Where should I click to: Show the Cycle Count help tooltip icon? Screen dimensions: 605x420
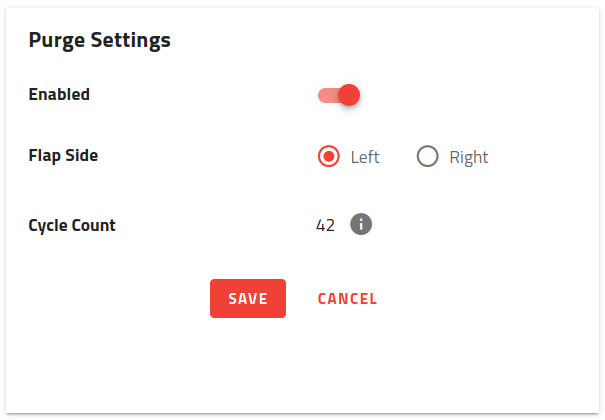[x=361, y=225]
